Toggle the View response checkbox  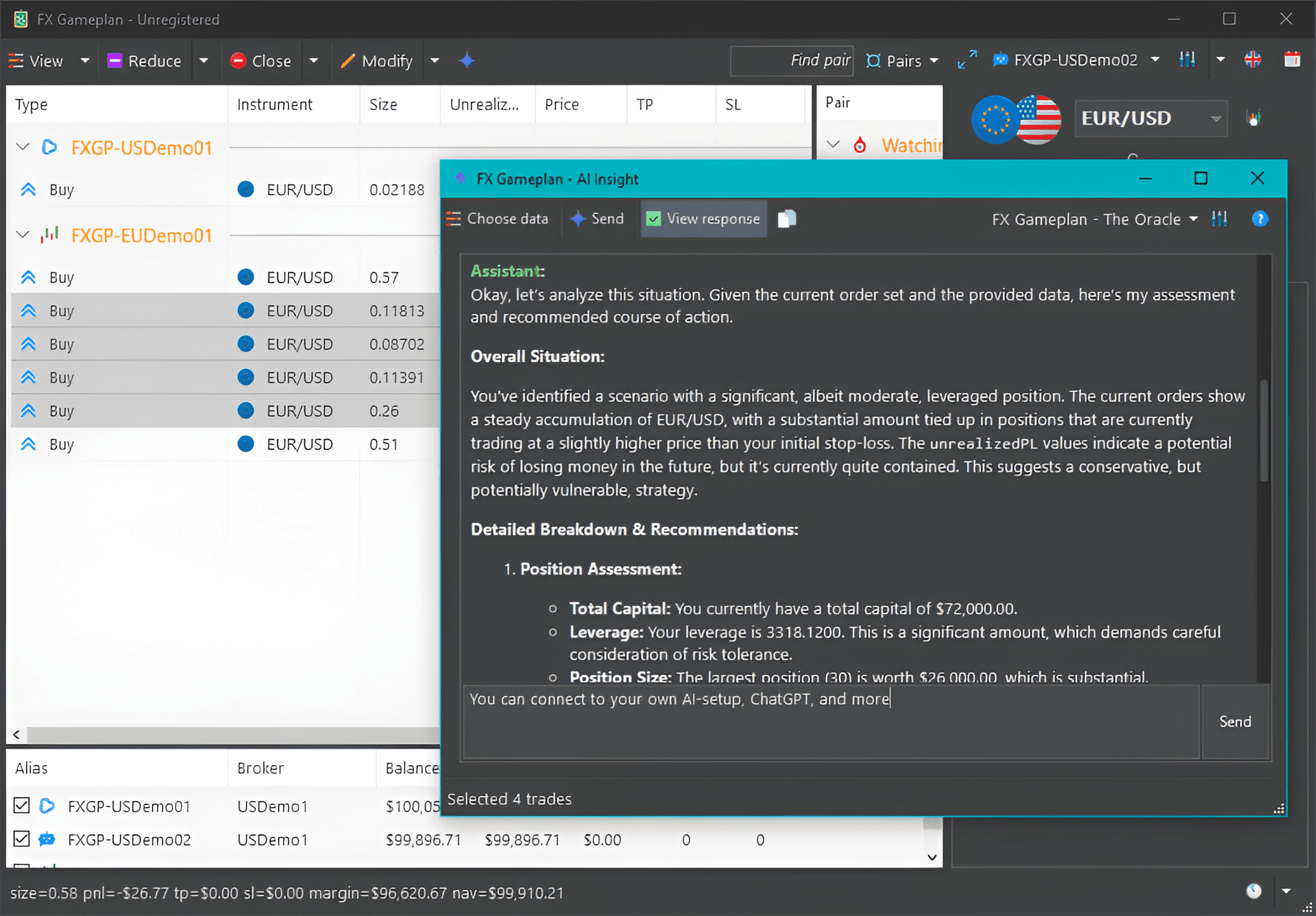pos(704,219)
